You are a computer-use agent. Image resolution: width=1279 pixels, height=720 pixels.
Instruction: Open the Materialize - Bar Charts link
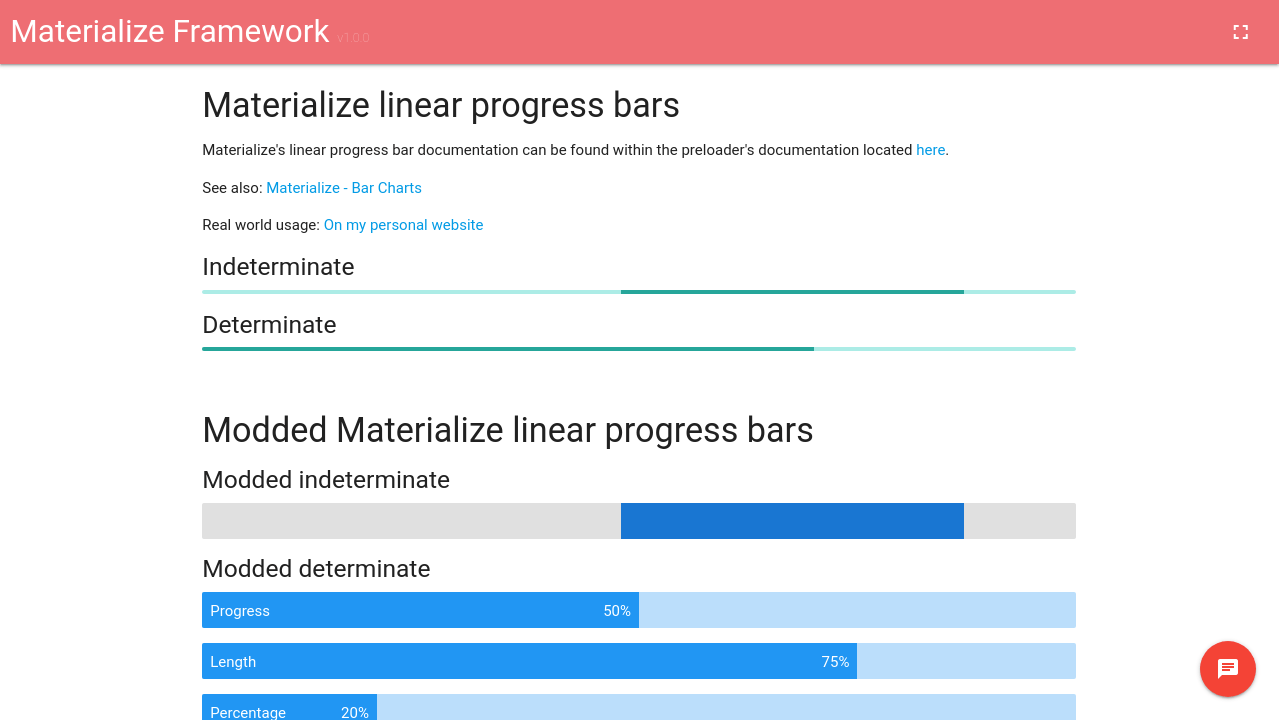point(344,188)
